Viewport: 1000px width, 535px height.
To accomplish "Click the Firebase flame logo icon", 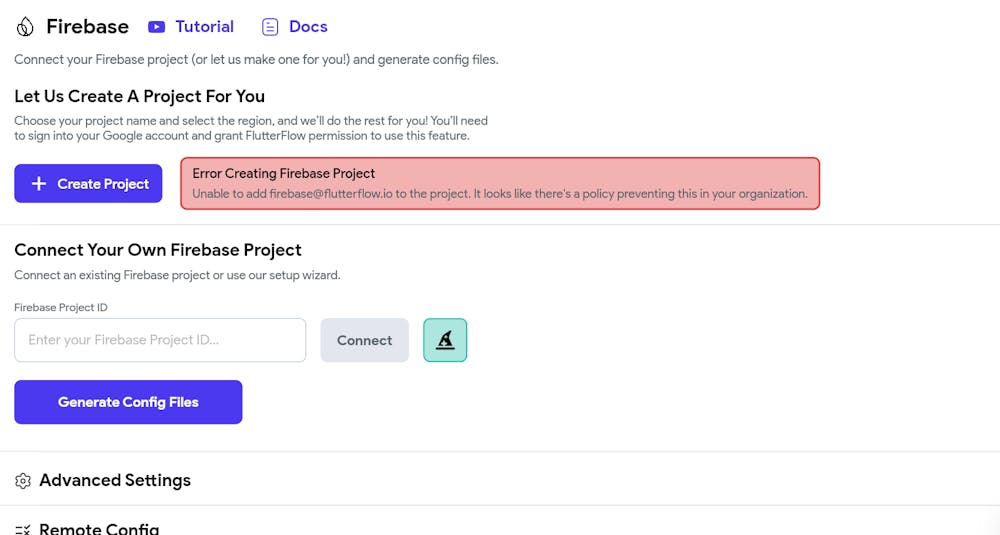I will click(x=25, y=27).
